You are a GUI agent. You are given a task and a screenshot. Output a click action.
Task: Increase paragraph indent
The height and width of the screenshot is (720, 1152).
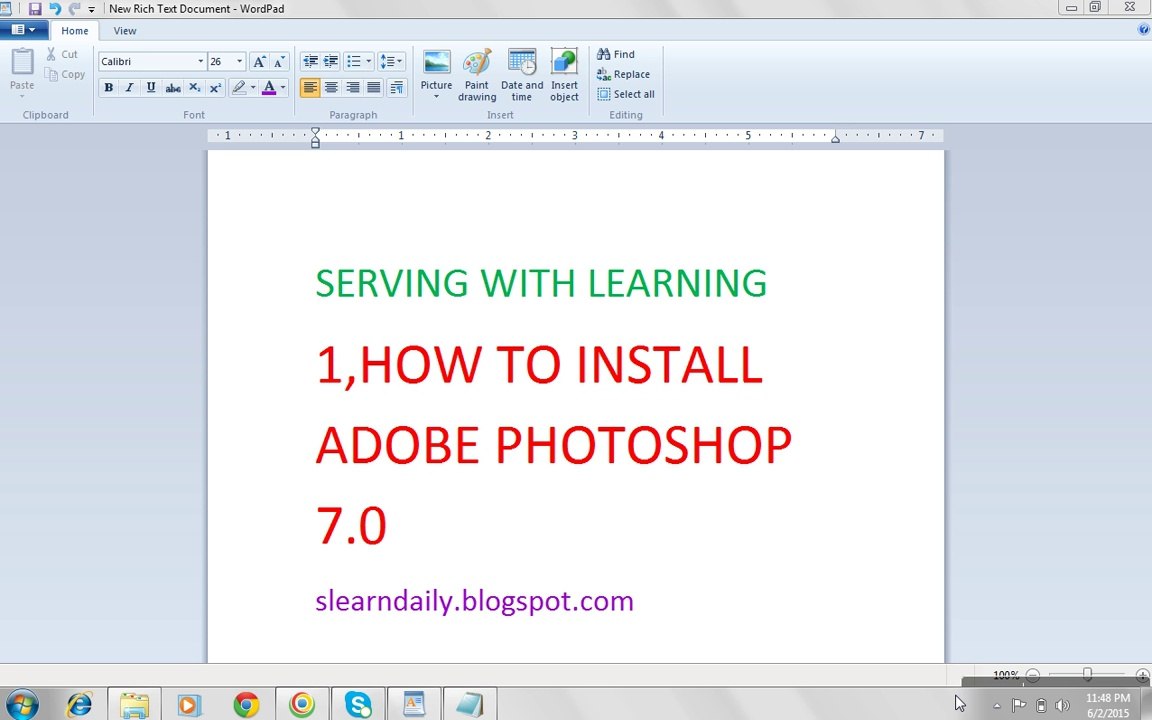tap(331, 62)
